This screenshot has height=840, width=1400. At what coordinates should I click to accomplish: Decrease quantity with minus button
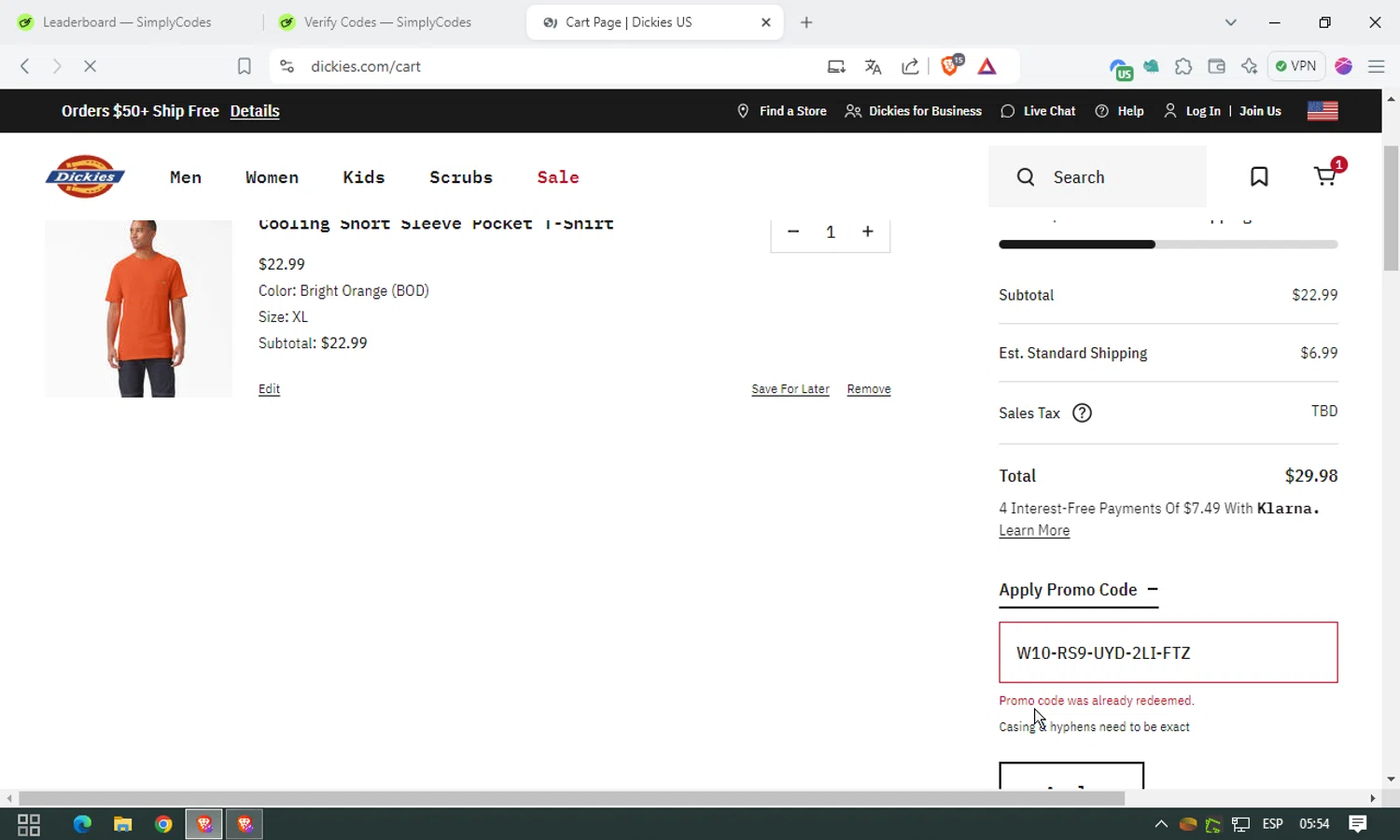pyautogui.click(x=793, y=231)
